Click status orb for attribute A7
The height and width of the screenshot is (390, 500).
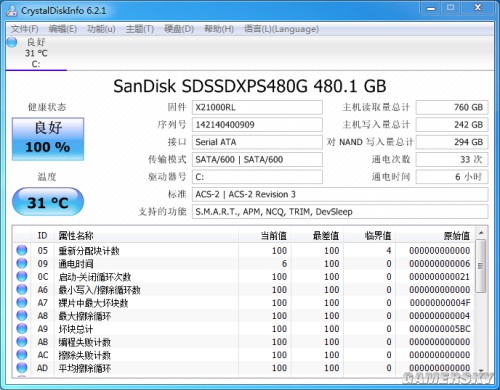point(22,302)
